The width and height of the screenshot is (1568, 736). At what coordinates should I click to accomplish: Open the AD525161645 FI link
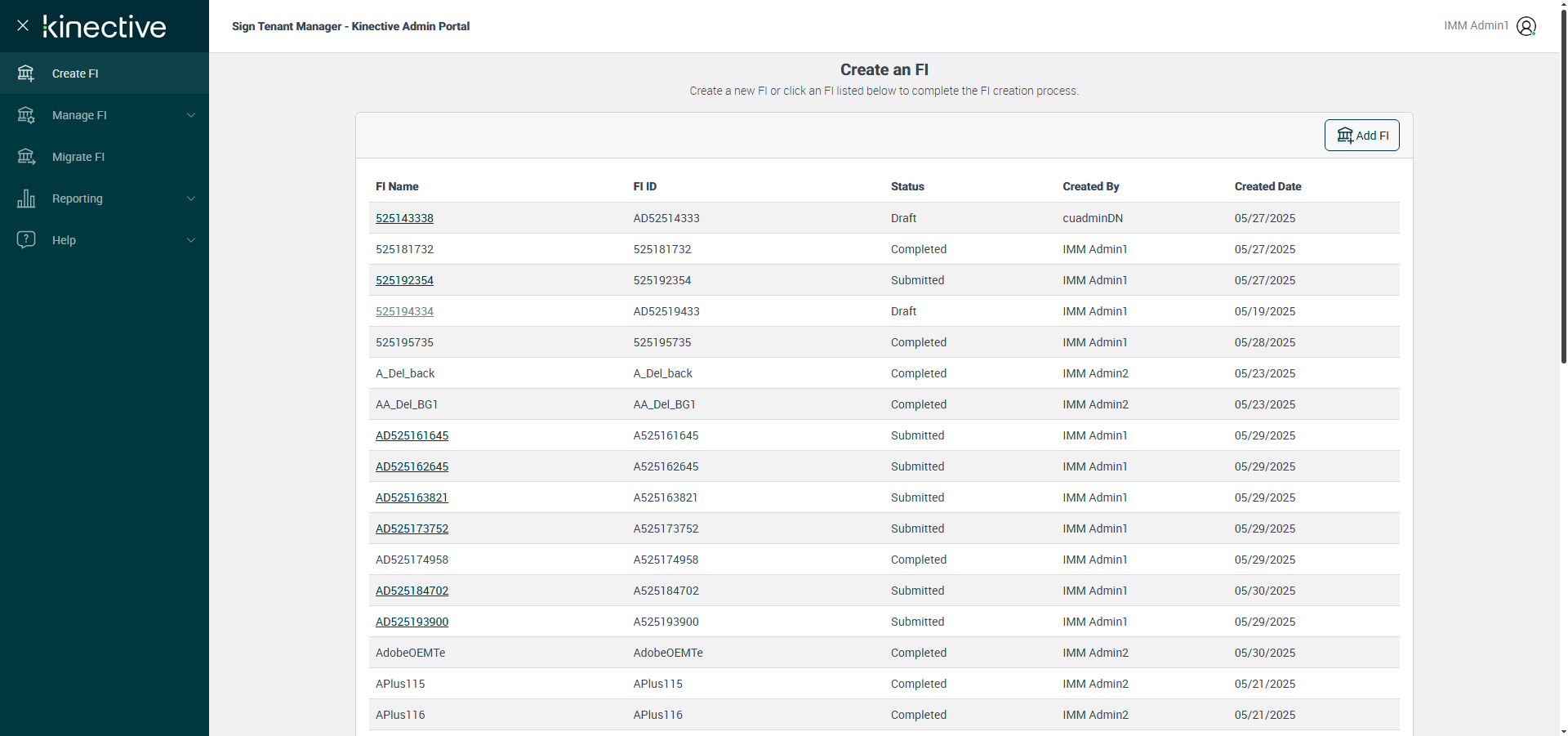coord(412,435)
